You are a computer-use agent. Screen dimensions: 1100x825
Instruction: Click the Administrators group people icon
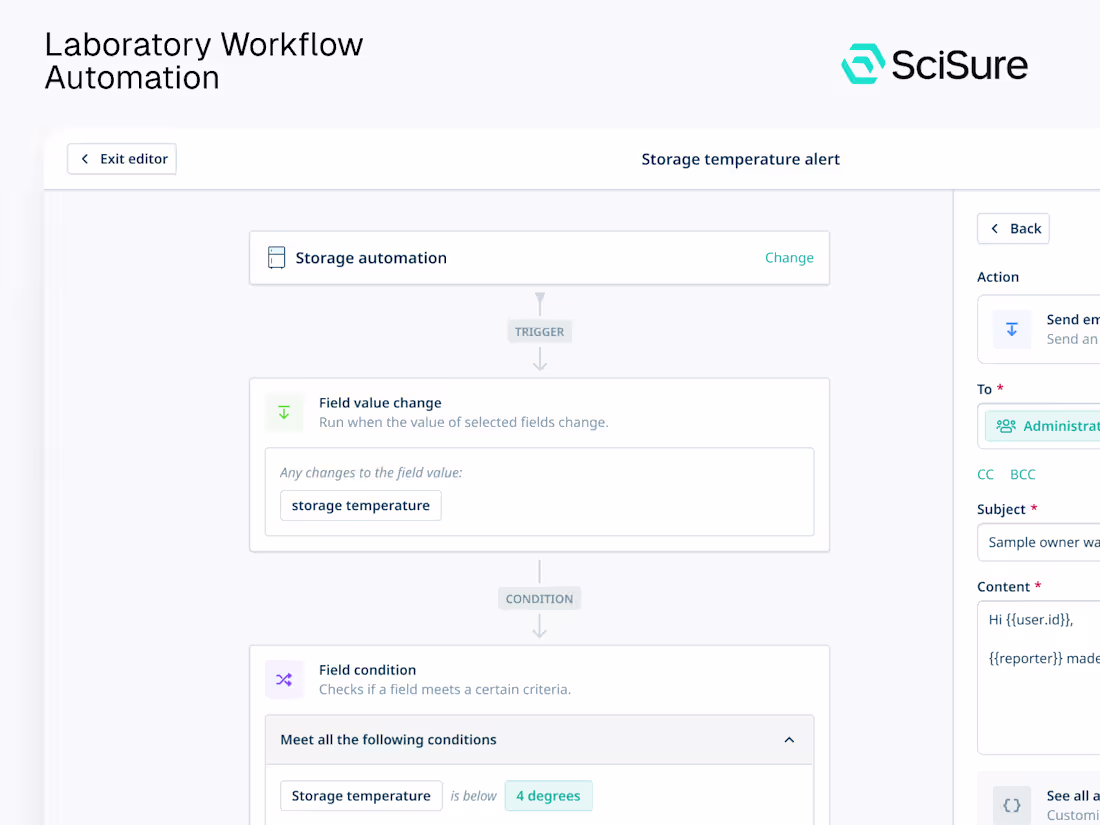1004,426
